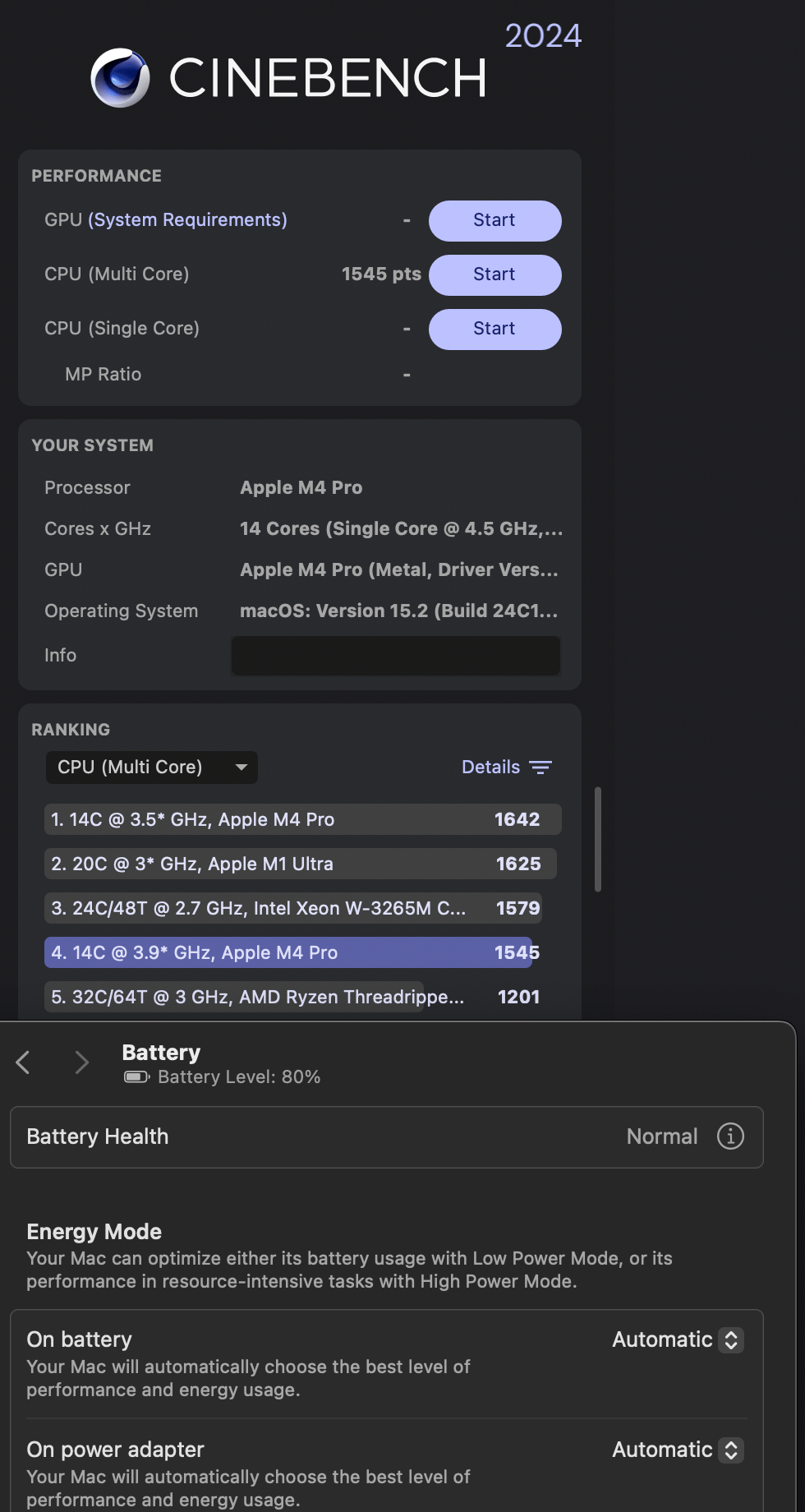Open the CPU (Multi Core) ranking dropdown
Viewport: 805px width, 1512px height.
coord(151,768)
